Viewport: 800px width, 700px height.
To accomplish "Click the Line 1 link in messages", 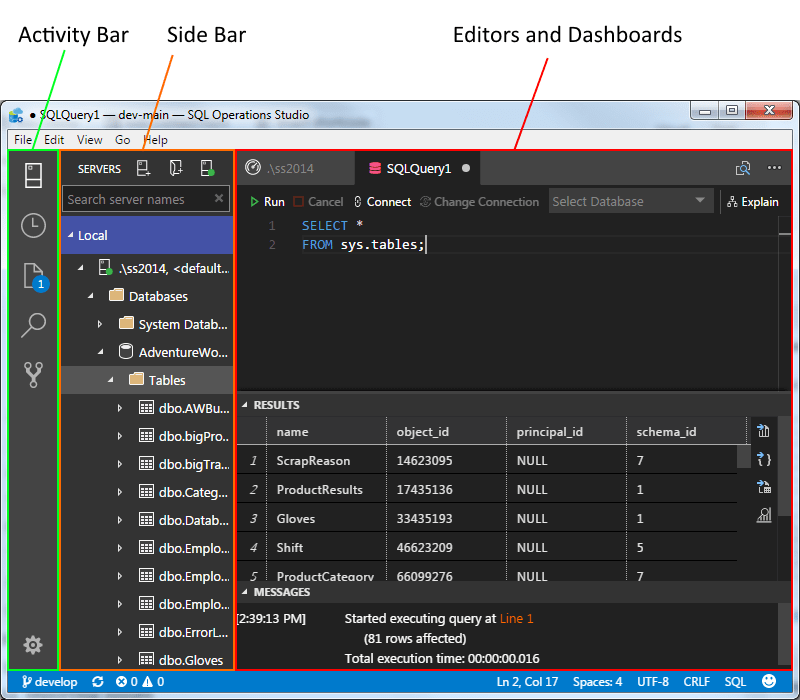I will 516,618.
